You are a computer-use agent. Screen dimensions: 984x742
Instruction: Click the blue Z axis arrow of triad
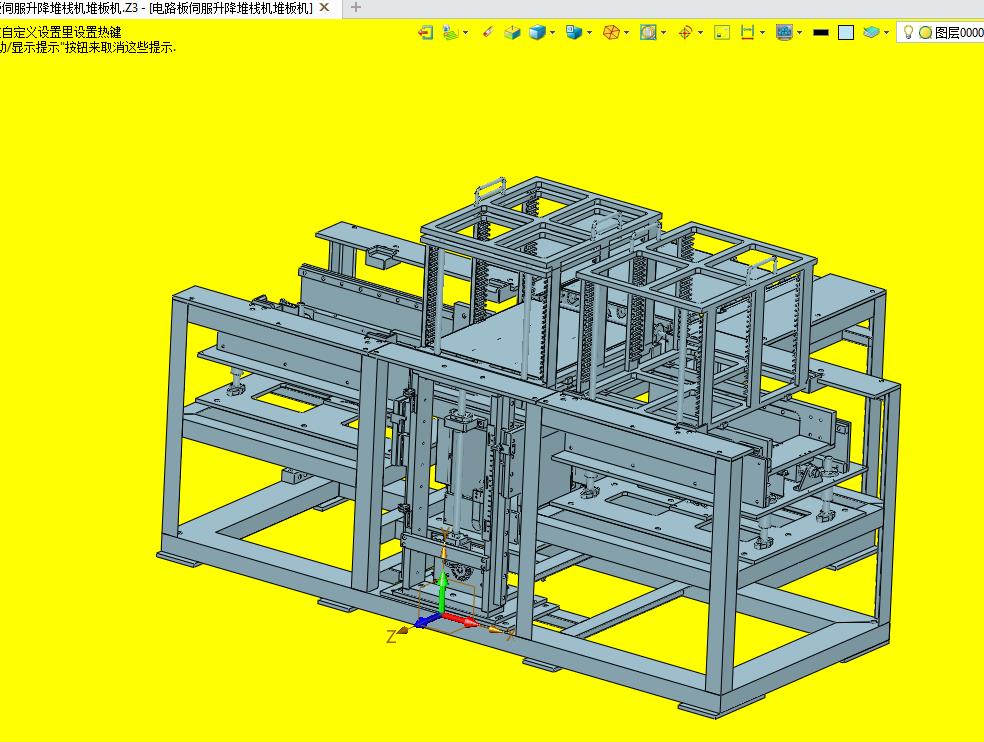click(x=427, y=621)
